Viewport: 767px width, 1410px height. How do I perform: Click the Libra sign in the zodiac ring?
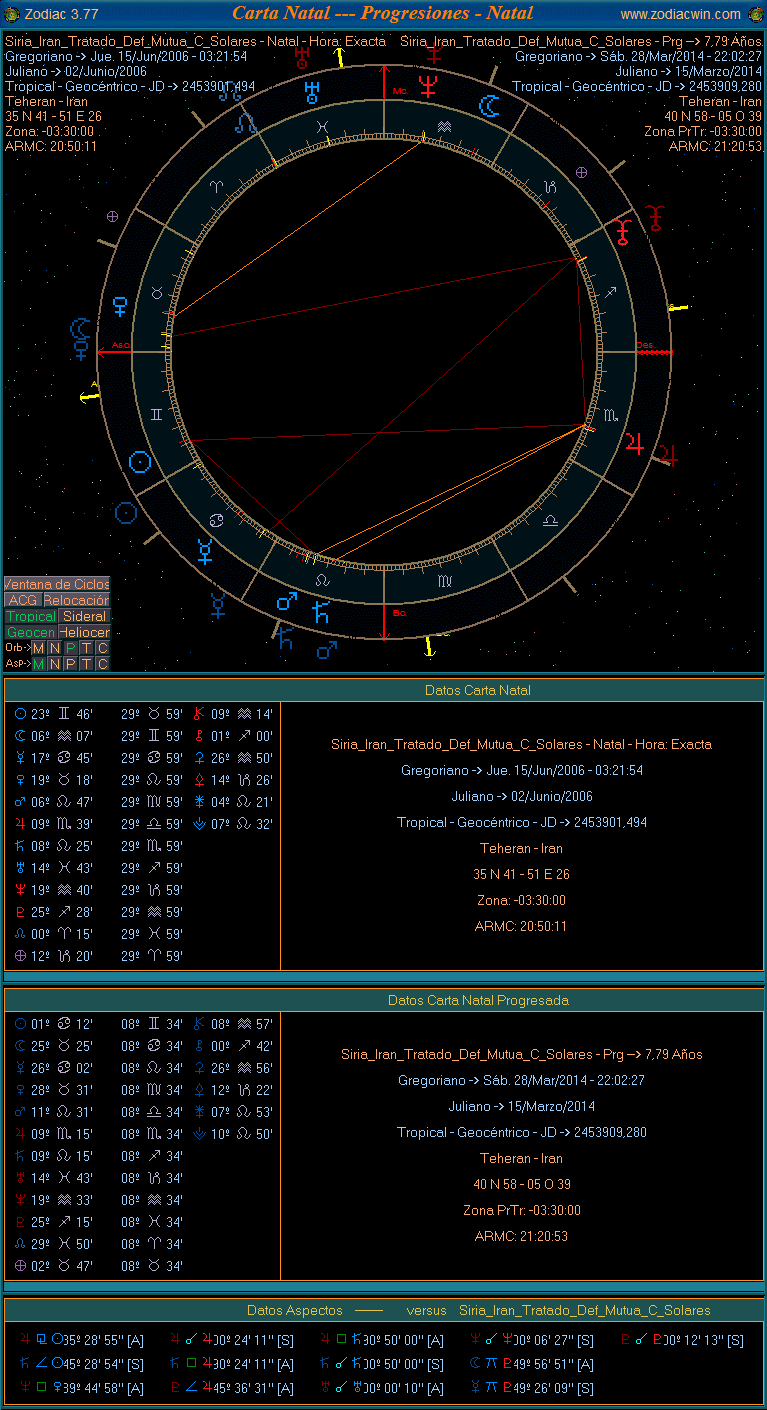[550, 520]
